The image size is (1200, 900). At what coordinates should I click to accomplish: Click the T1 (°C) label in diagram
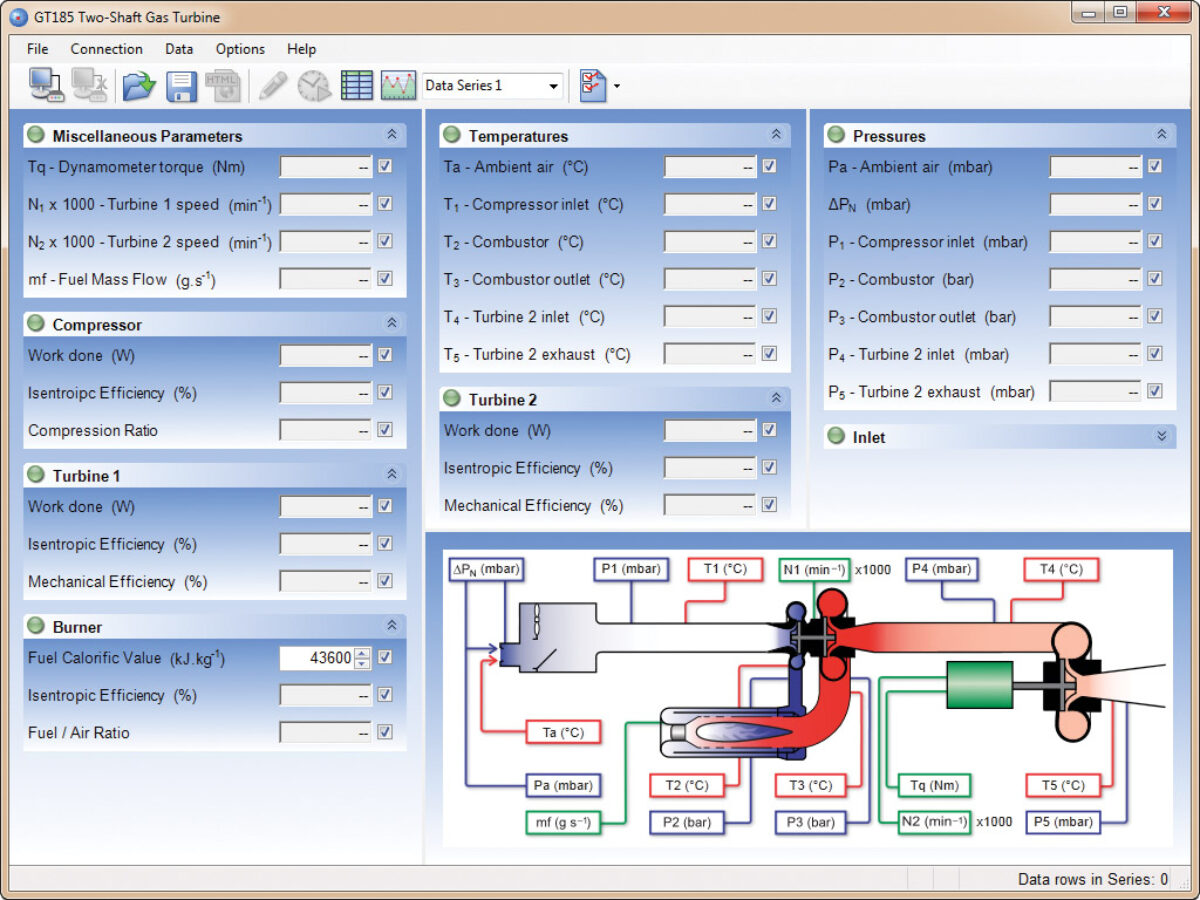point(725,569)
